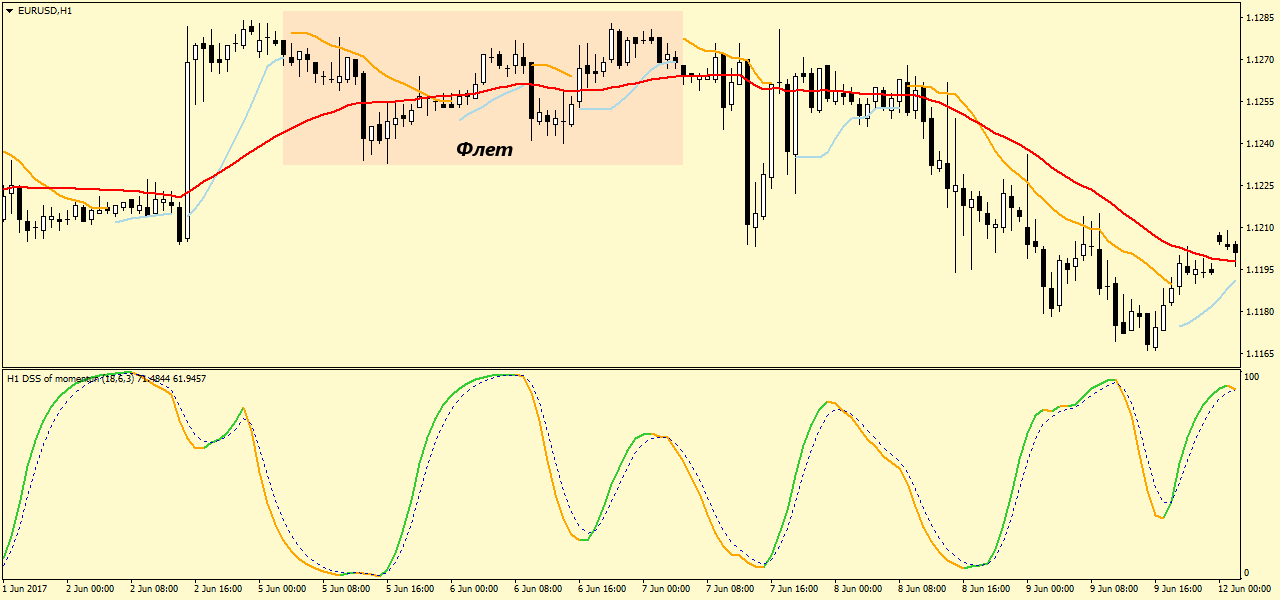Click the 1.1225 price level on the axis

[1258, 185]
